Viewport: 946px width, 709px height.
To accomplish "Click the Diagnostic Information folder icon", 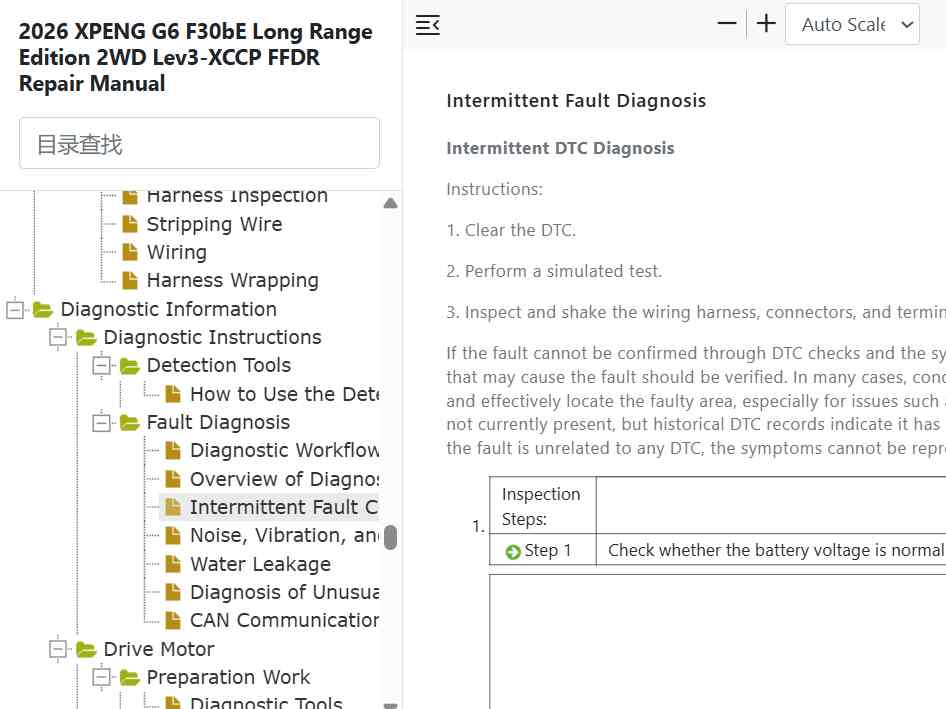I will (x=42, y=310).
